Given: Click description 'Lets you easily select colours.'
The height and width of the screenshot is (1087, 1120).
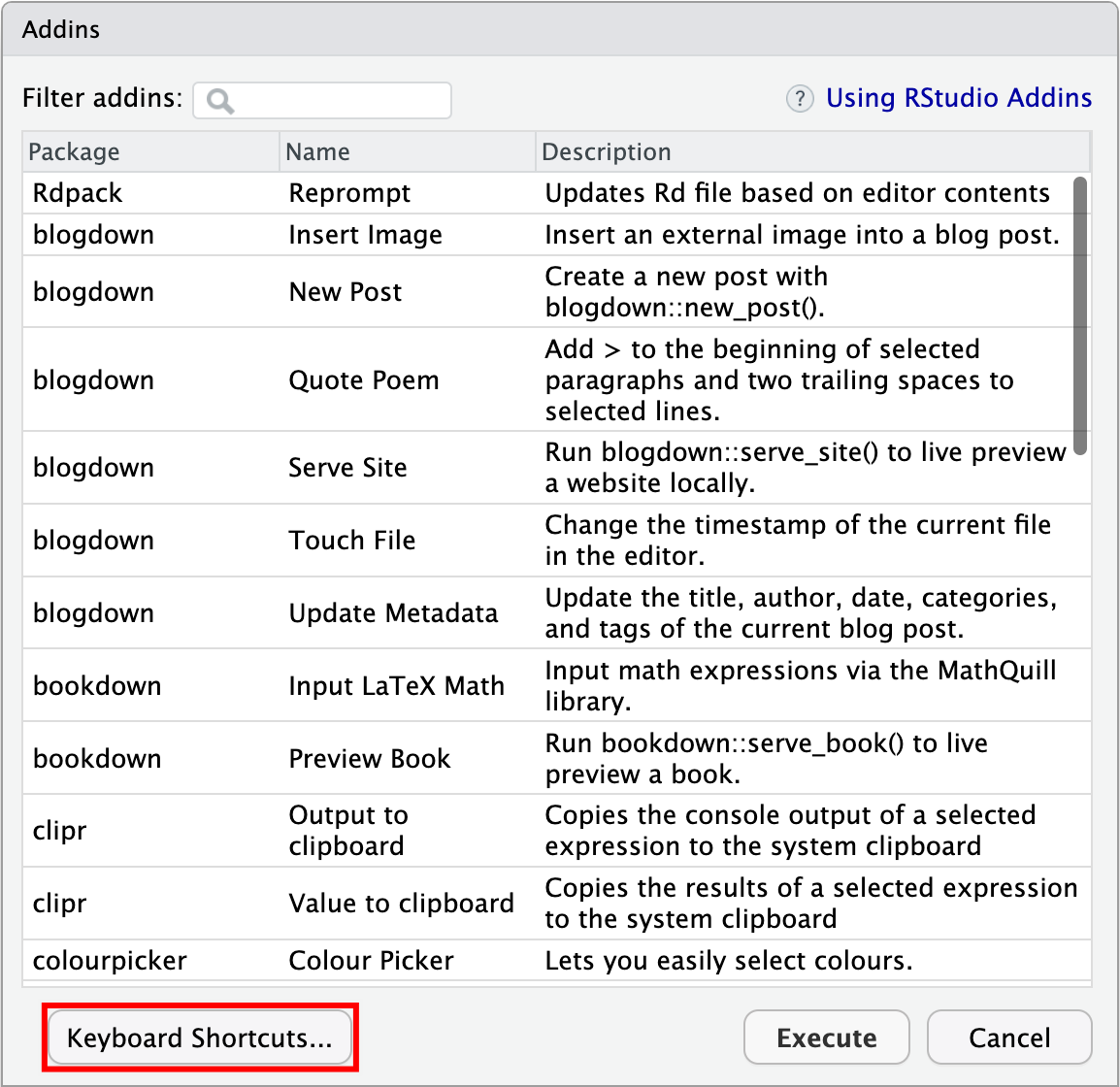Looking at the screenshot, I should (x=729, y=961).
